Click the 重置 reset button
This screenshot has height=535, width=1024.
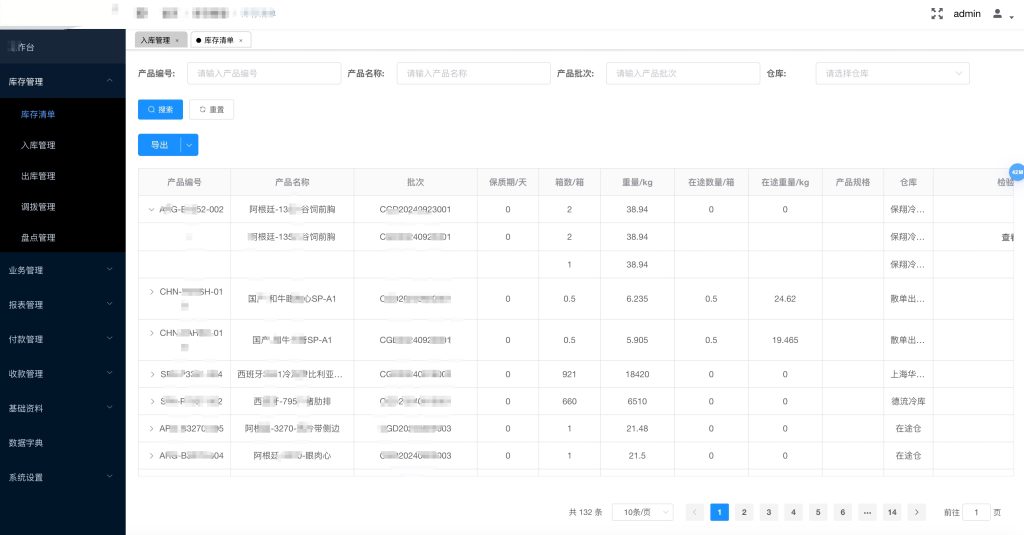(211, 109)
